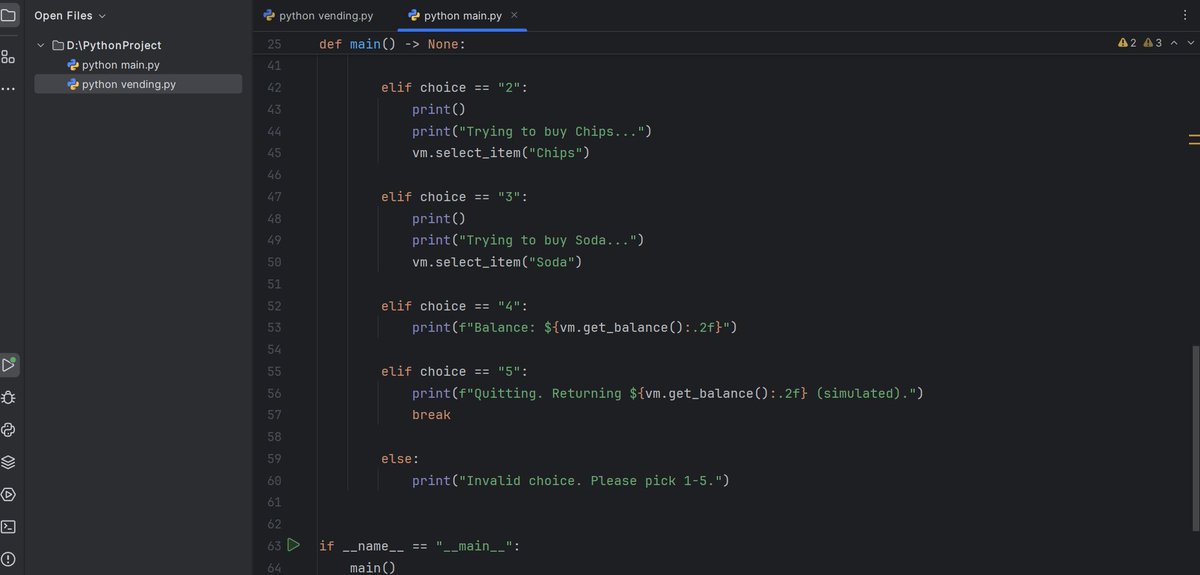Place cursor on elif choice == "3" line
The width and height of the screenshot is (1200, 575).
454,197
